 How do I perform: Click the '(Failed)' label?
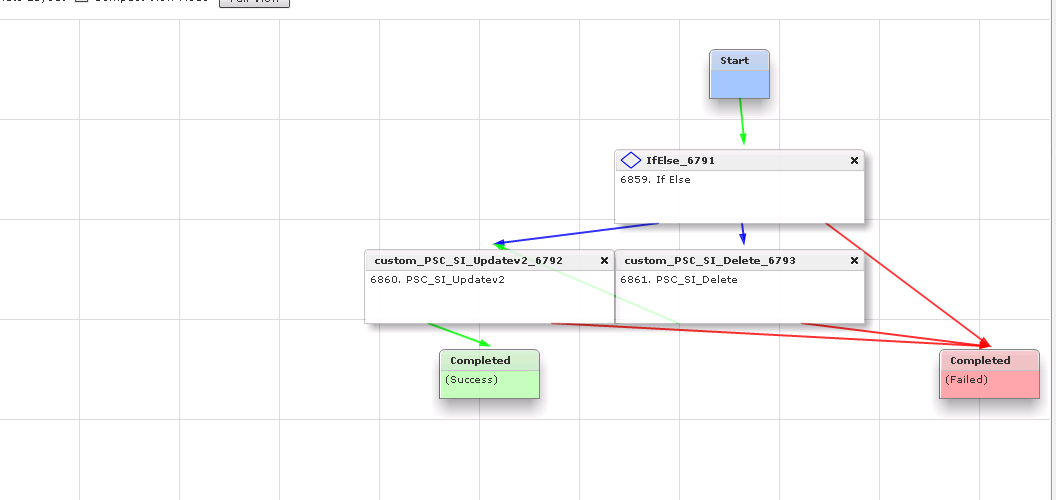point(966,379)
